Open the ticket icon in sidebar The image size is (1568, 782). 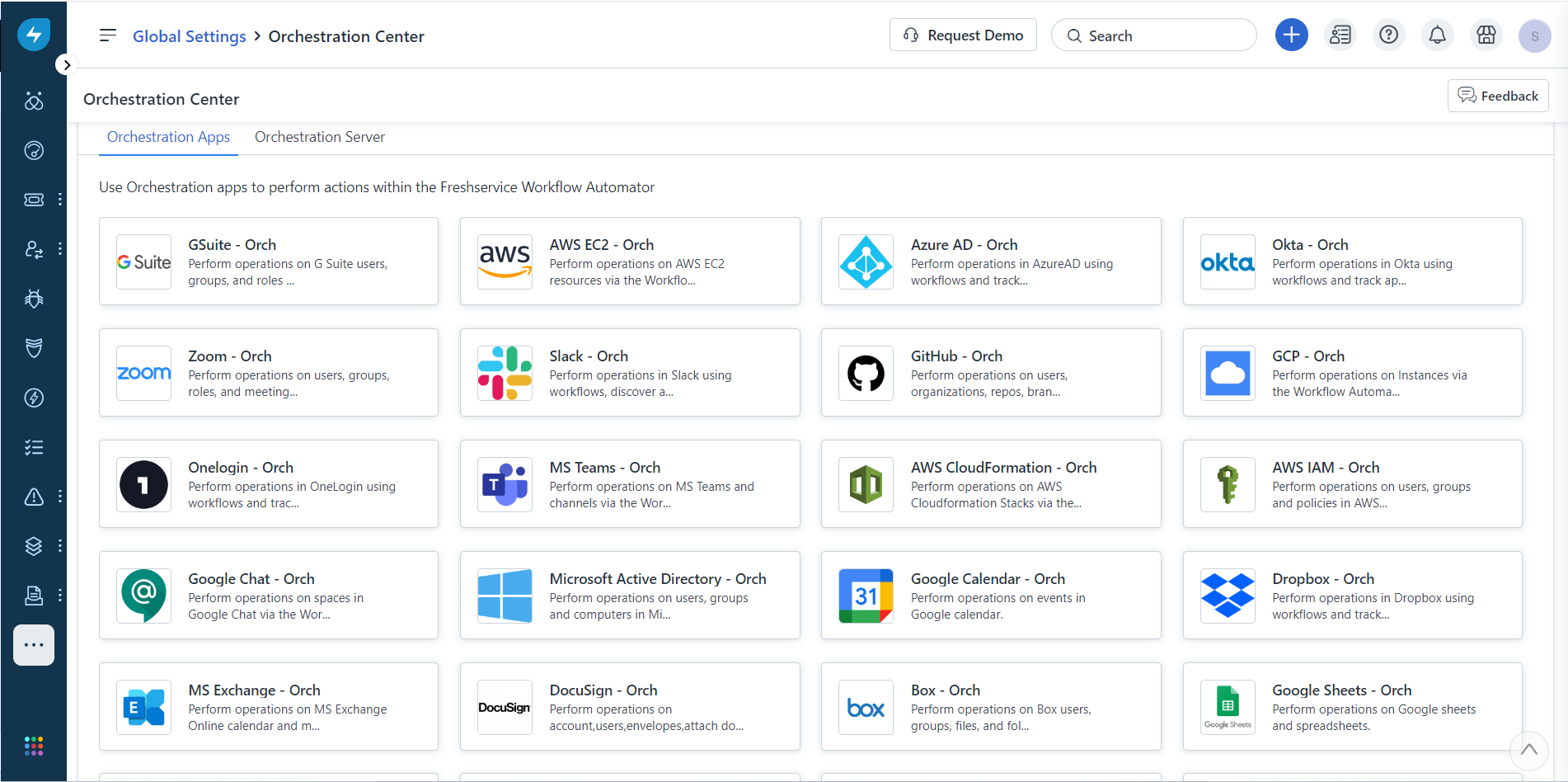[x=34, y=200]
